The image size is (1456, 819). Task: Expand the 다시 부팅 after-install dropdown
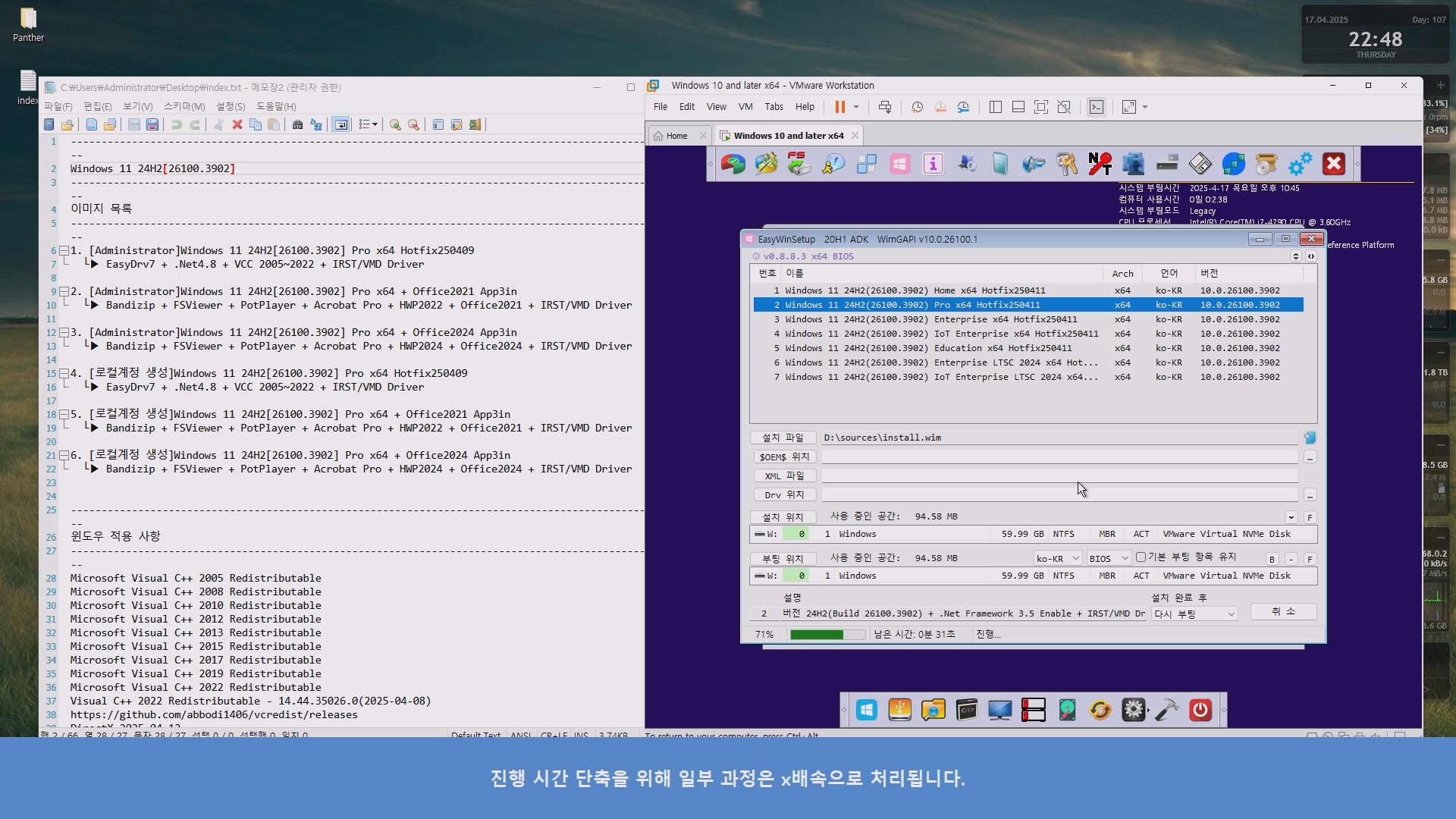coord(1194,613)
